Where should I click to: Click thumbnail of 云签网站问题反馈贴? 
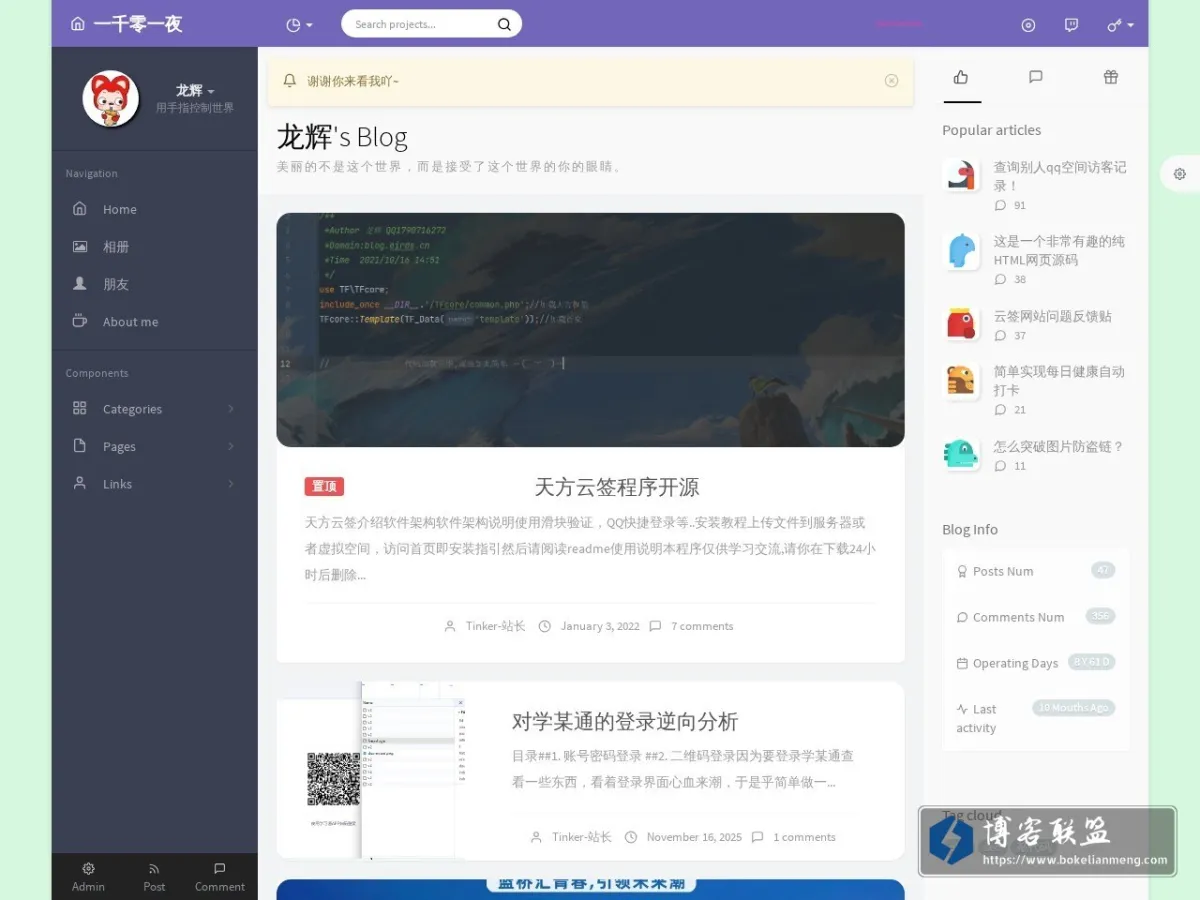pos(961,324)
